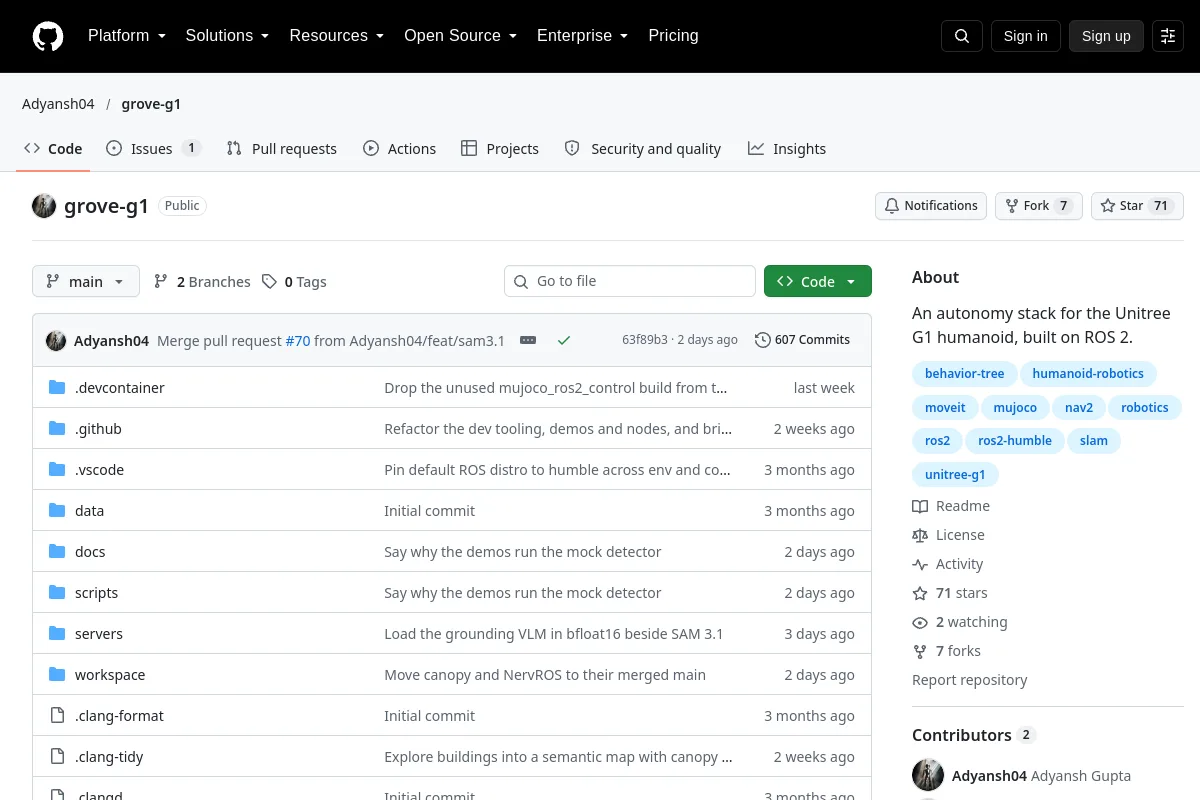Open the green Code dropdown button
The image size is (1200, 800).
(818, 282)
